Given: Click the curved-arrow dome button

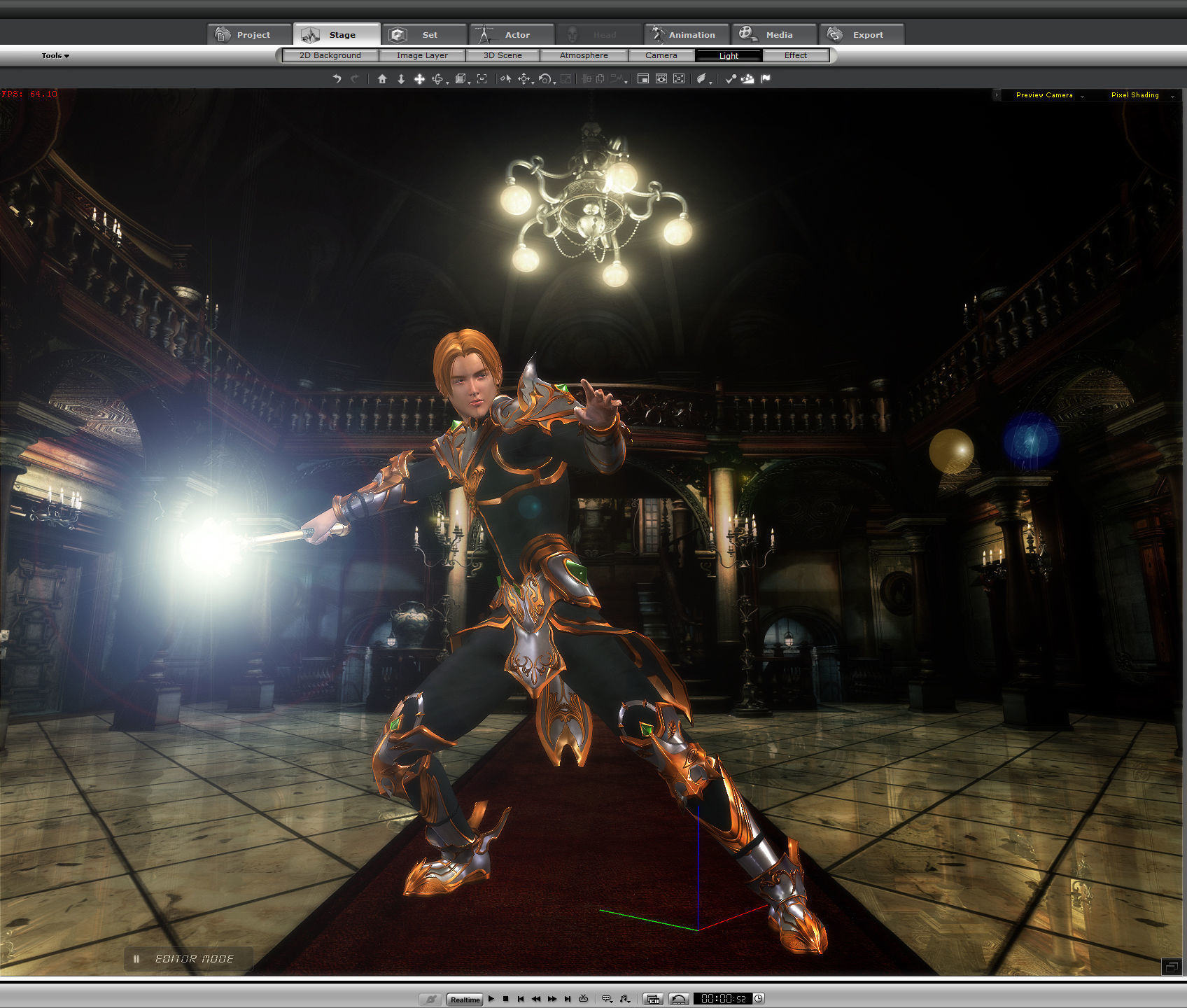Looking at the screenshot, I should tap(679, 999).
